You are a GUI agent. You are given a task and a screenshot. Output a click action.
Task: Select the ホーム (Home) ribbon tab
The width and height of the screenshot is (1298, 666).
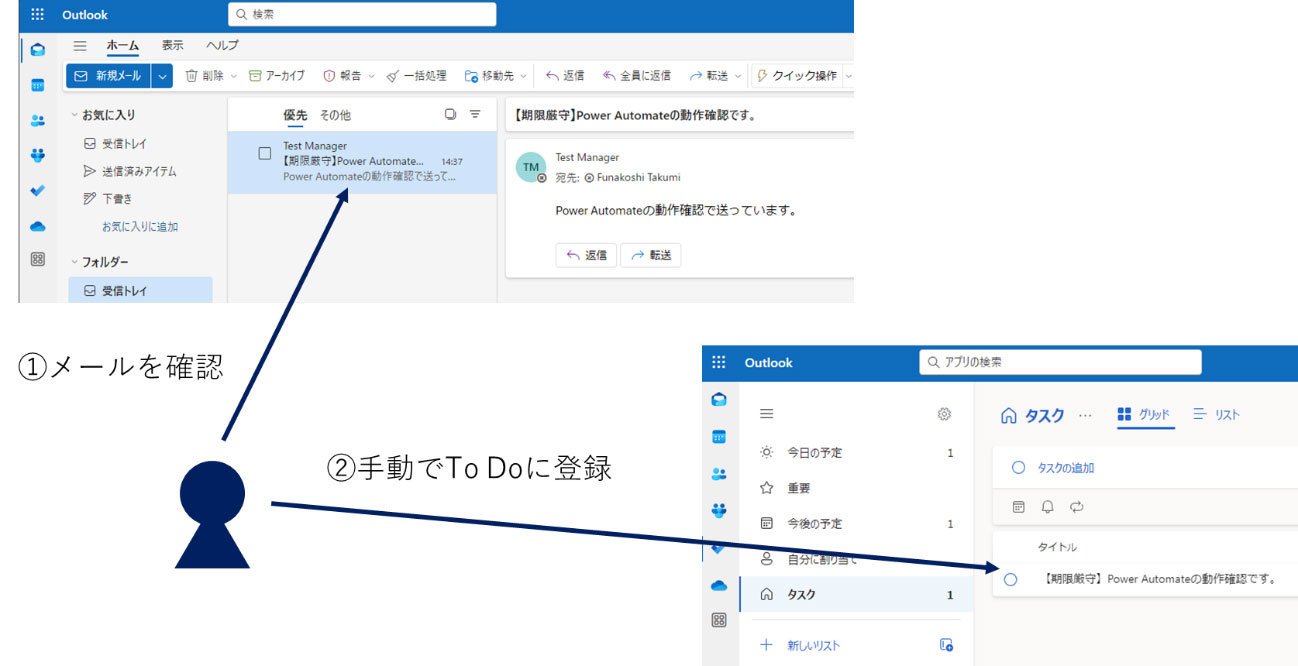pos(123,45)
